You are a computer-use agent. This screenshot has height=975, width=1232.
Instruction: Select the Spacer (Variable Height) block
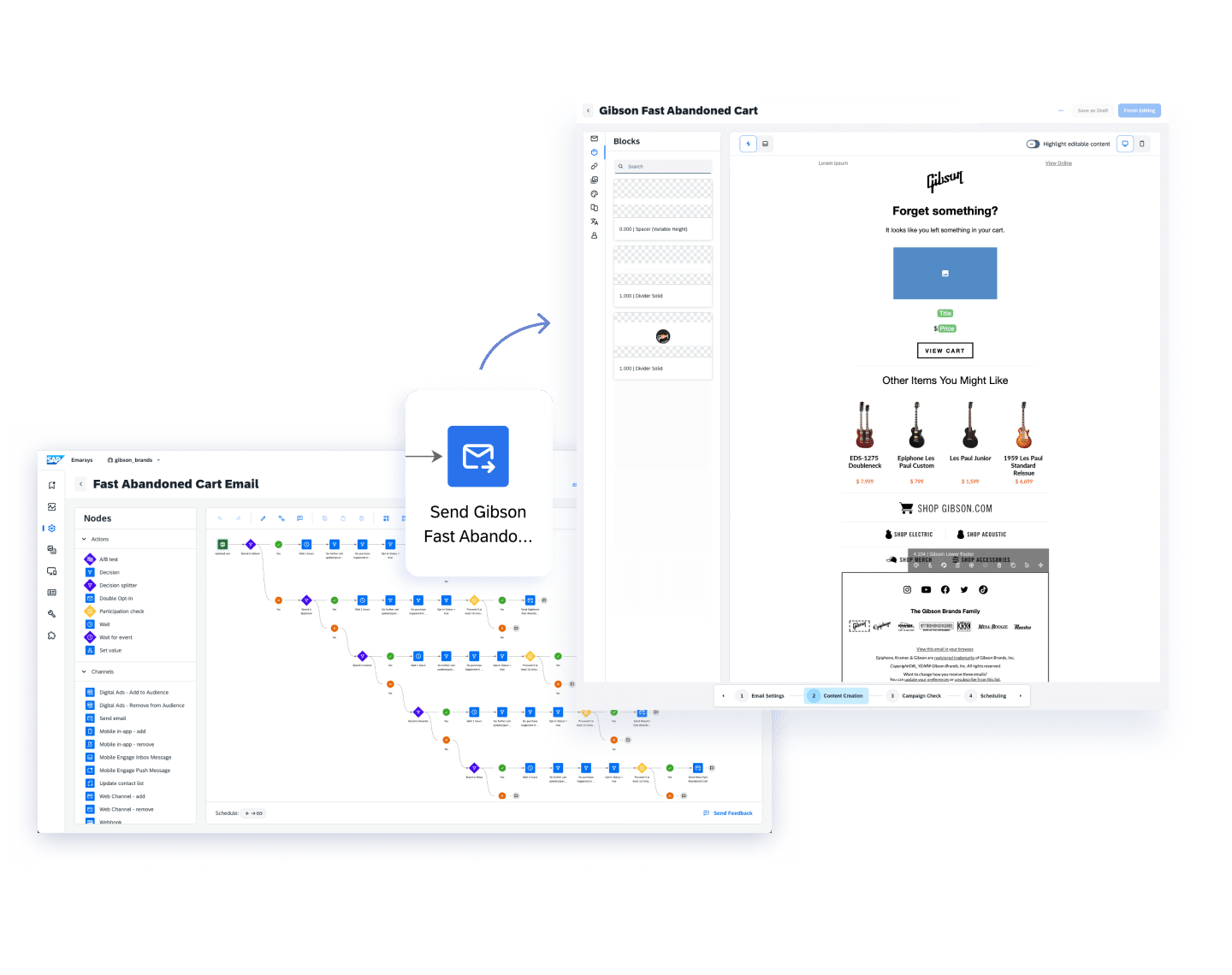point(663,210)
